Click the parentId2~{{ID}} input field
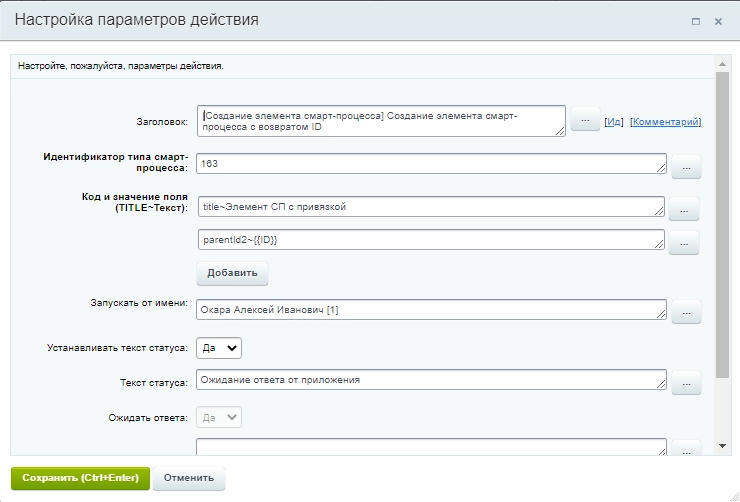 tap(431, 240)
